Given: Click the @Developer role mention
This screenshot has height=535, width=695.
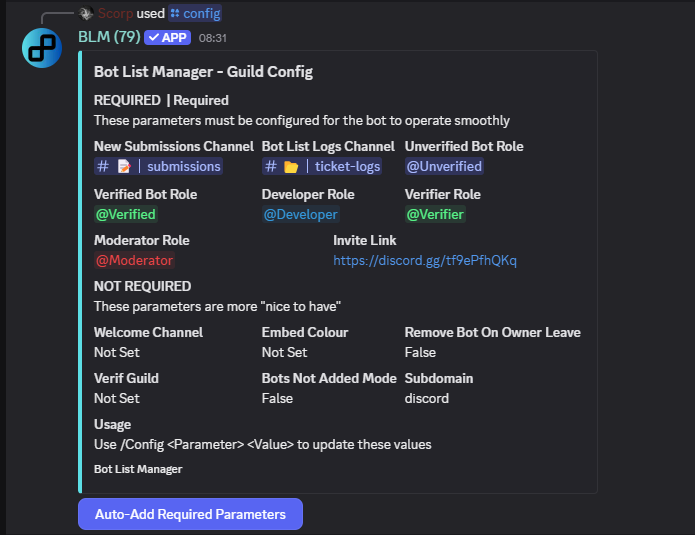Looking at the screenshot, I should (x=301, y=215).
